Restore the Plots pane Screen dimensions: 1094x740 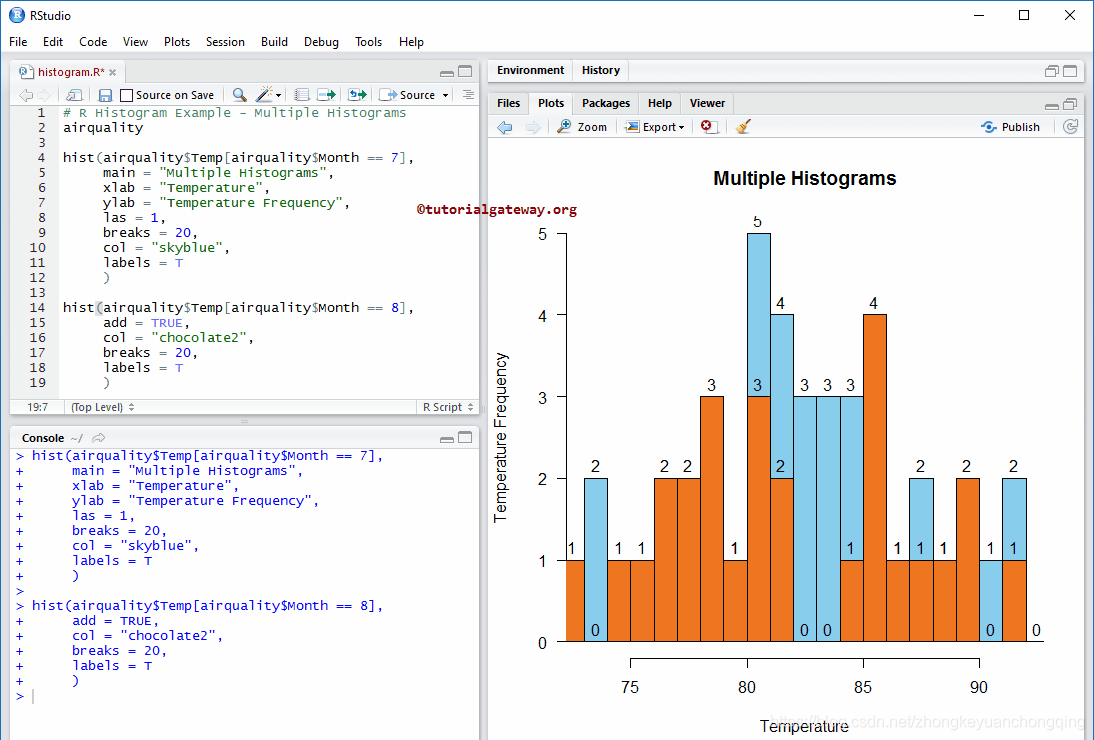tap(1070, 104)
